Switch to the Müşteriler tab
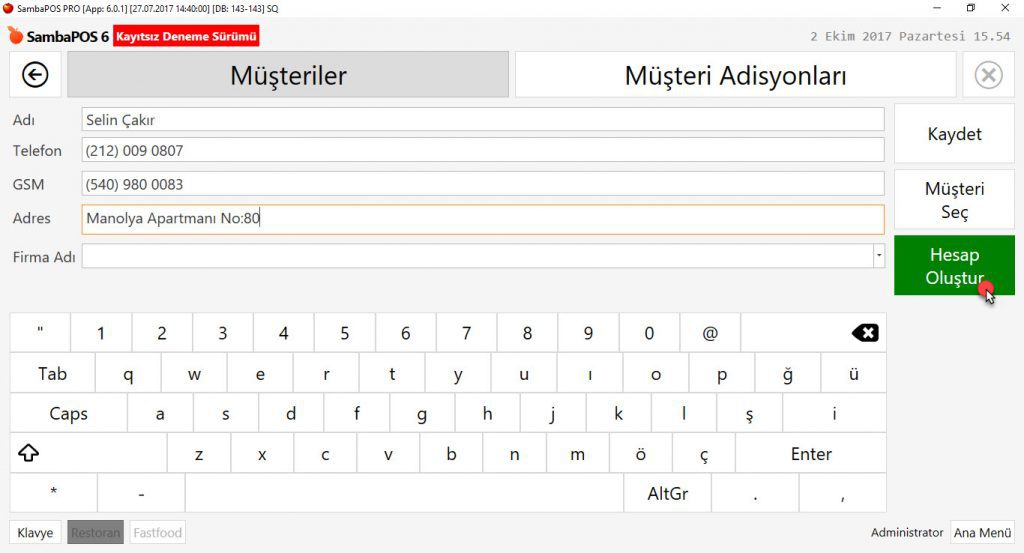The width and height of the screenshot is (1024, 553). pyautogui.click(x=288, y=75)
